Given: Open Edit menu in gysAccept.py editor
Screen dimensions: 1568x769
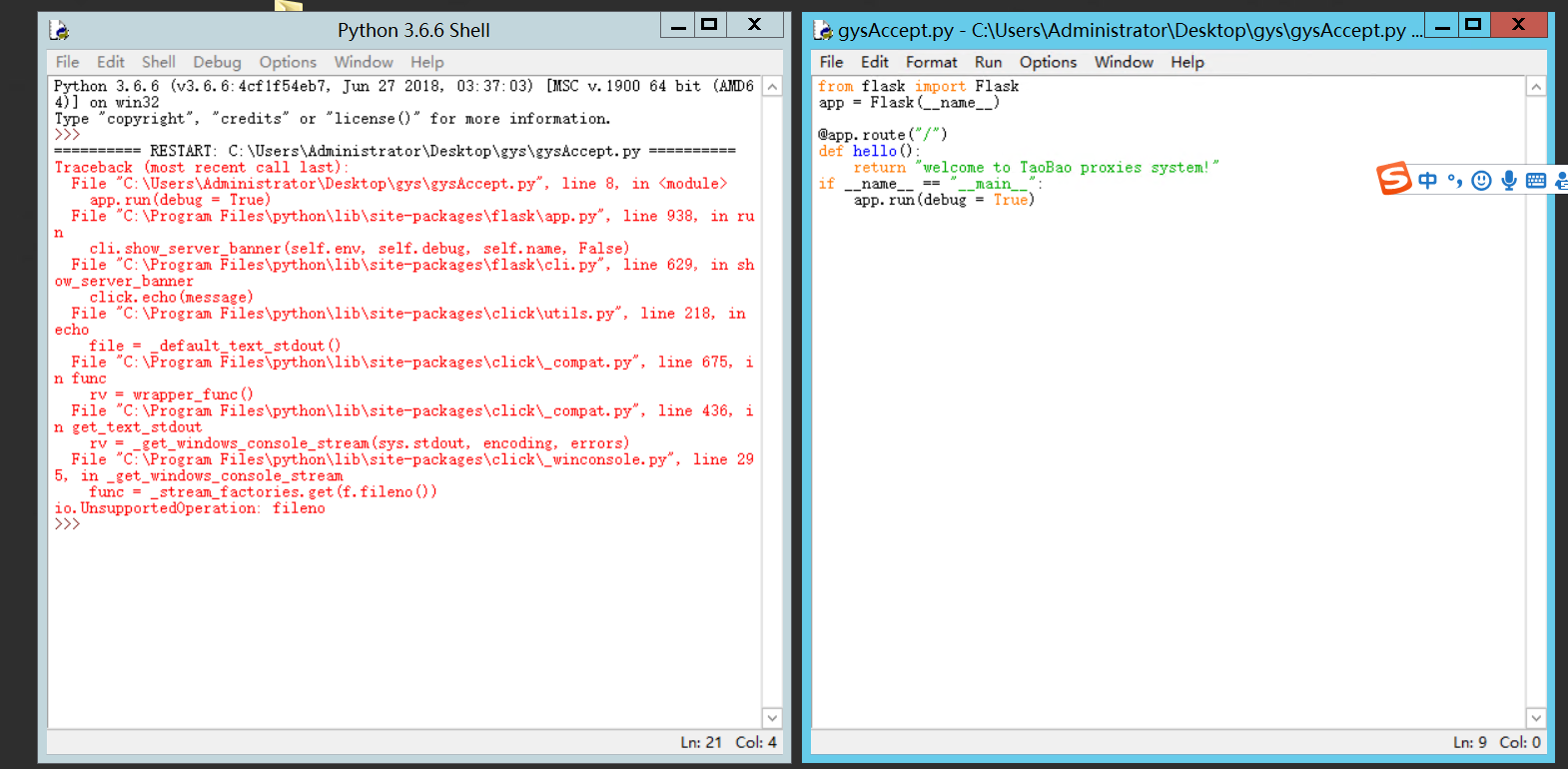Looking at the screenshot, I should click(x=875, y=62).
